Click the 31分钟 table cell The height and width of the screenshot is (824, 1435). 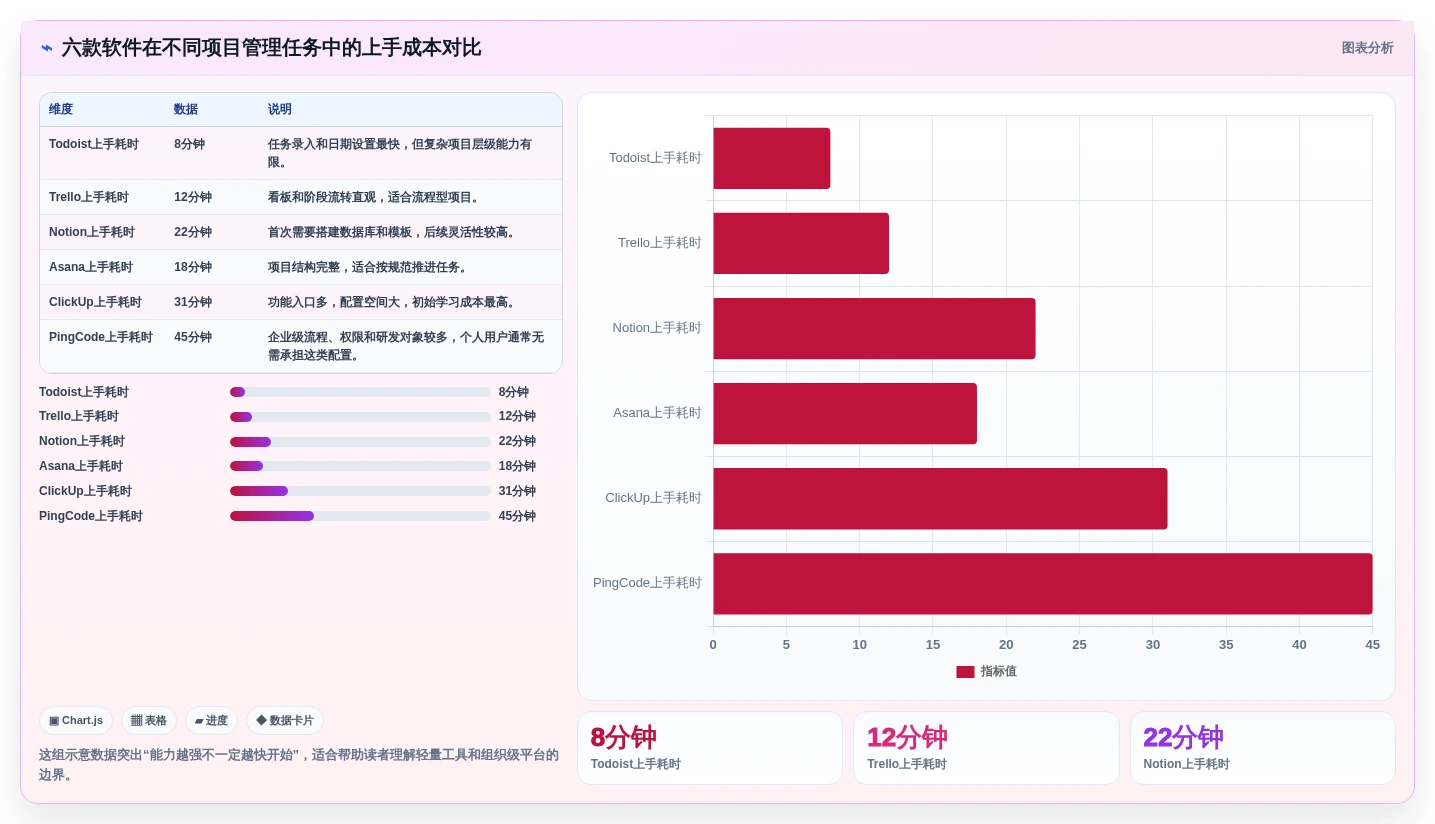(x=193, y=302)
